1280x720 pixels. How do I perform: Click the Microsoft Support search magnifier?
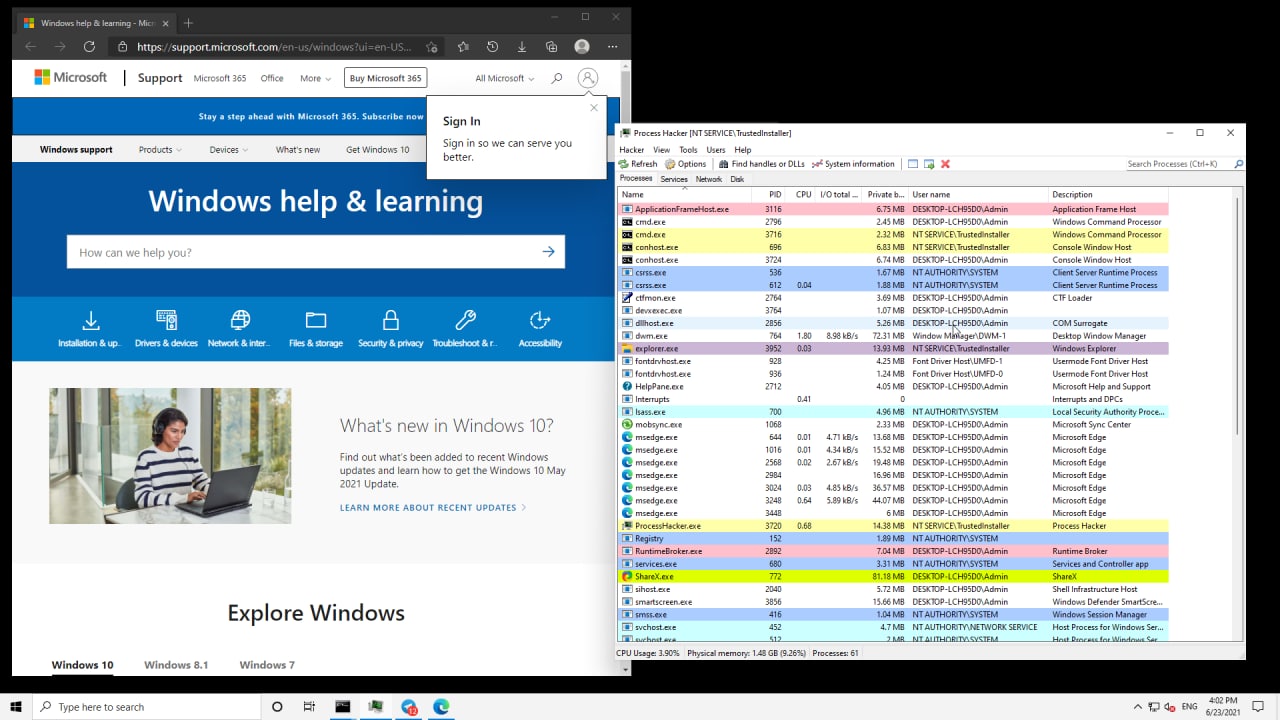point(557,78)
